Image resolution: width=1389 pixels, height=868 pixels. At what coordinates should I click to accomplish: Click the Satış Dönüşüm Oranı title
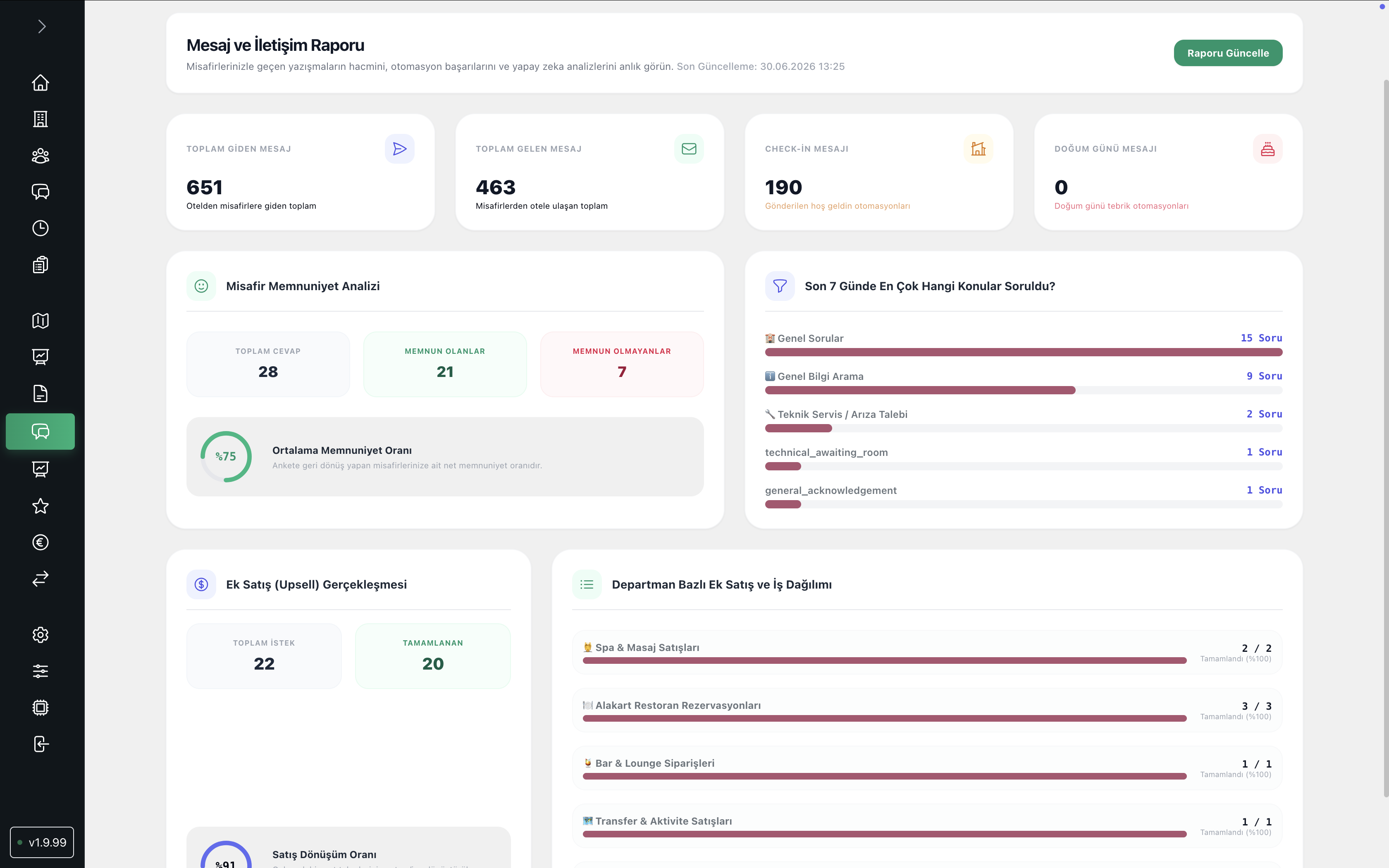324,855
